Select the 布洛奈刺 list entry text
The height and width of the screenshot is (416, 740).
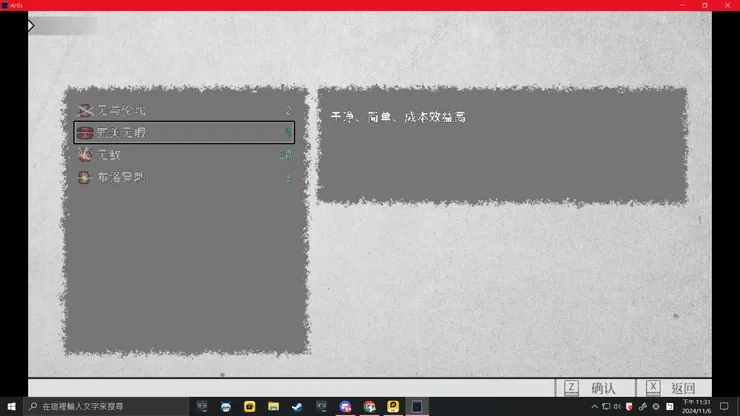pos(121,177)
